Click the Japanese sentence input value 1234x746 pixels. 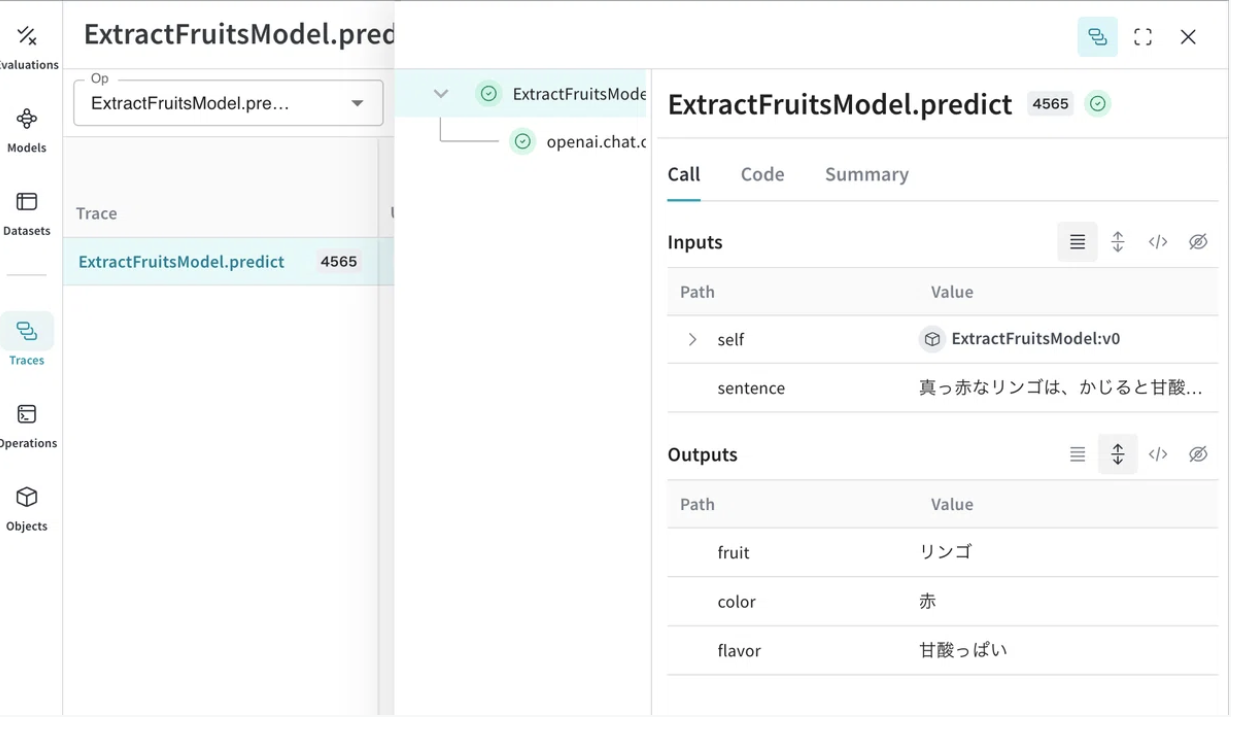point(1060,388)
